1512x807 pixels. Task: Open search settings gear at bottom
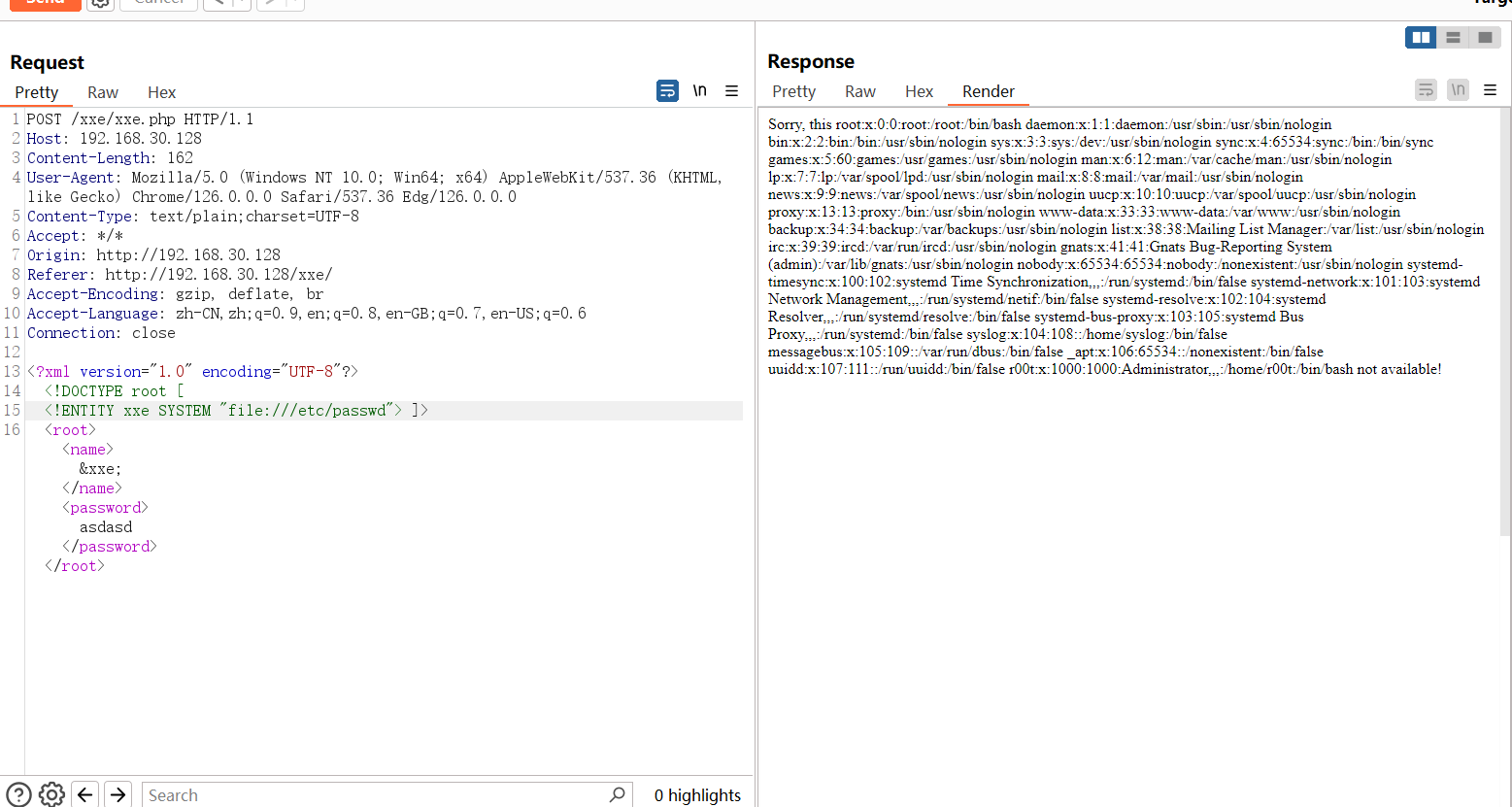tap(51, 794)
